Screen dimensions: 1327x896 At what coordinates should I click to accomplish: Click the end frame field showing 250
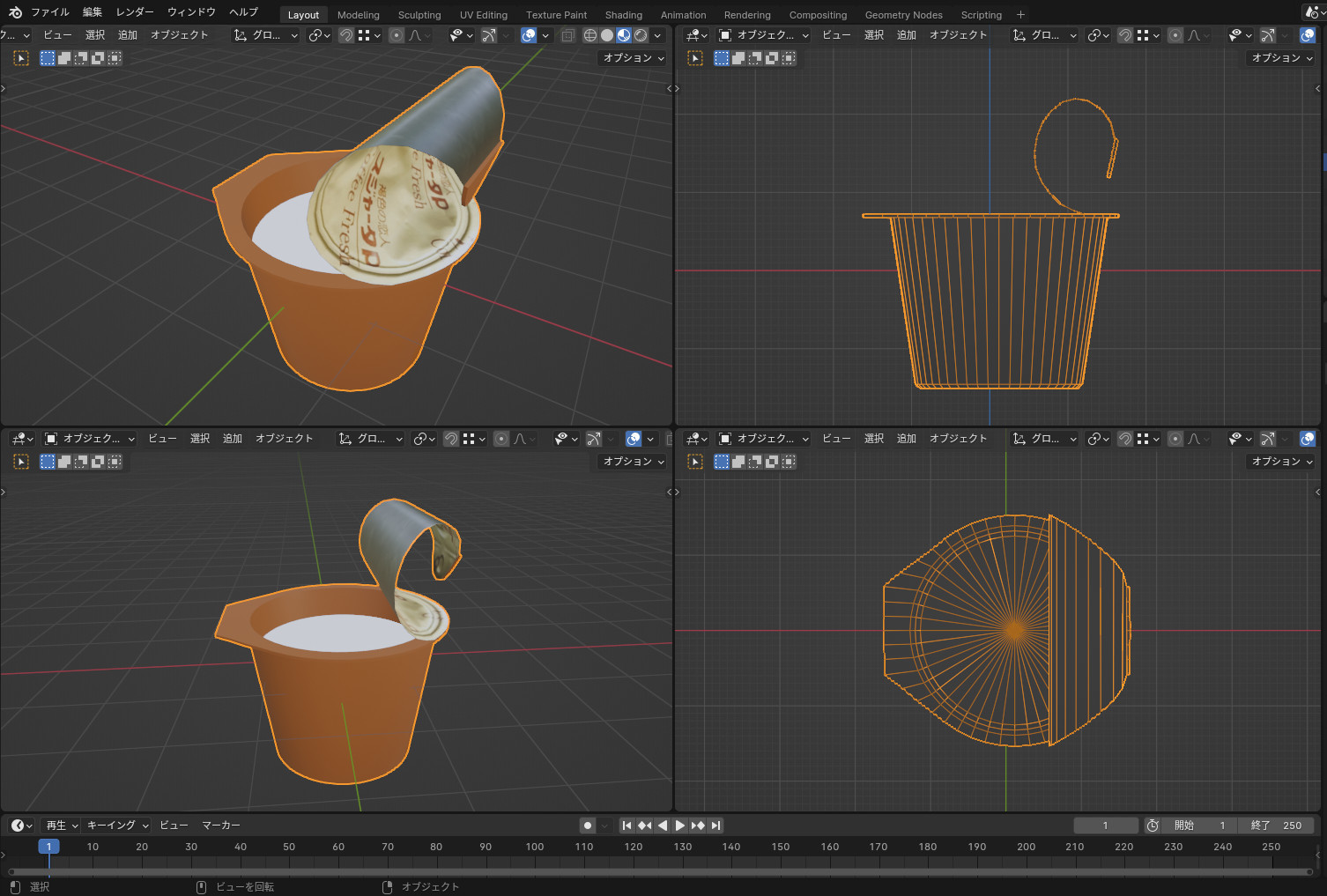click(x=1277, y=826)
